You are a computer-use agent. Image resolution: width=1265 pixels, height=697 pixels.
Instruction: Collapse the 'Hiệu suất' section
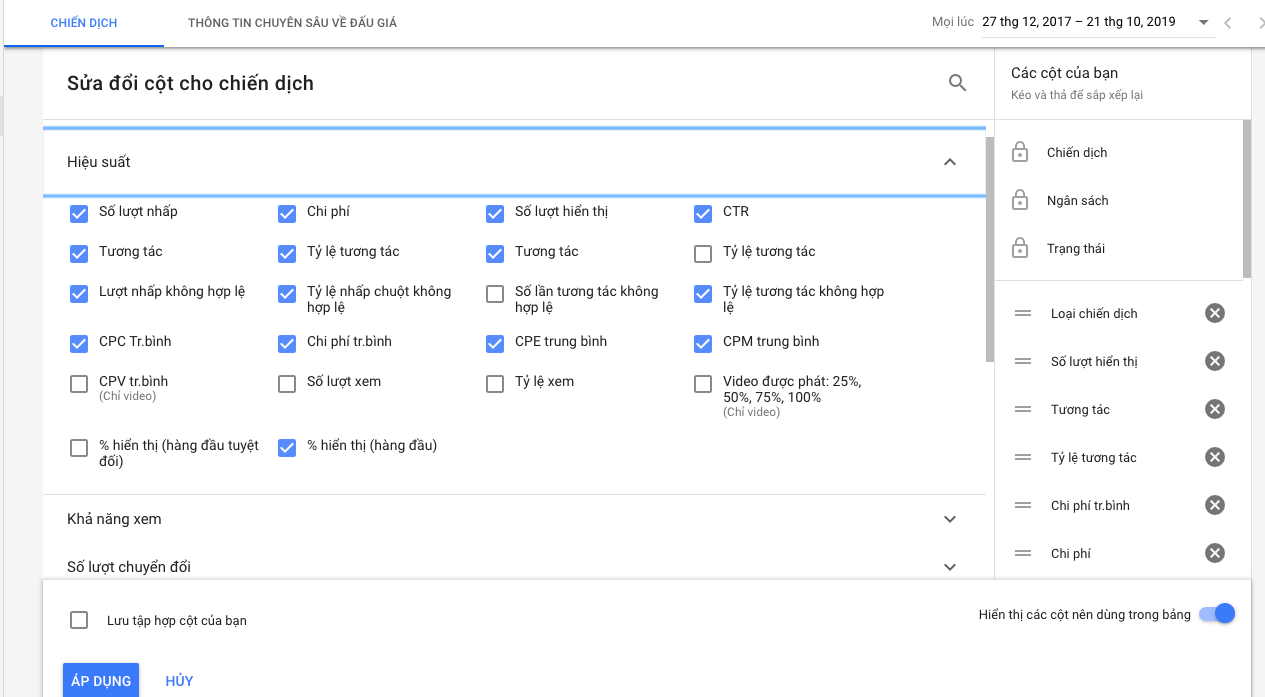(x=949, y=161)
